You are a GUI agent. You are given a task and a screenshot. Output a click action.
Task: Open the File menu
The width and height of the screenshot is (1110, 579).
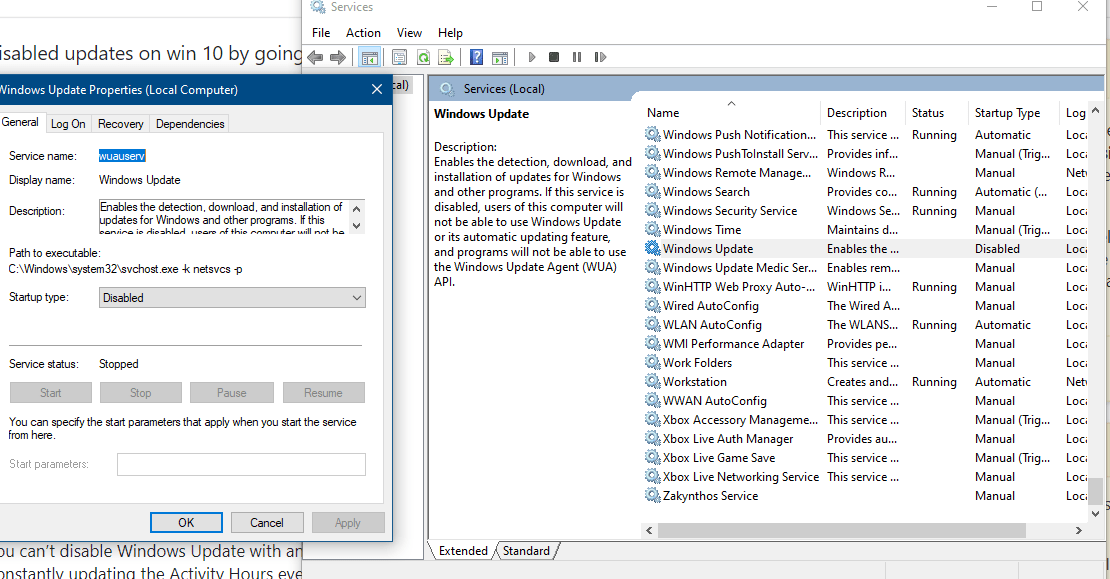[x=321, y=33]
